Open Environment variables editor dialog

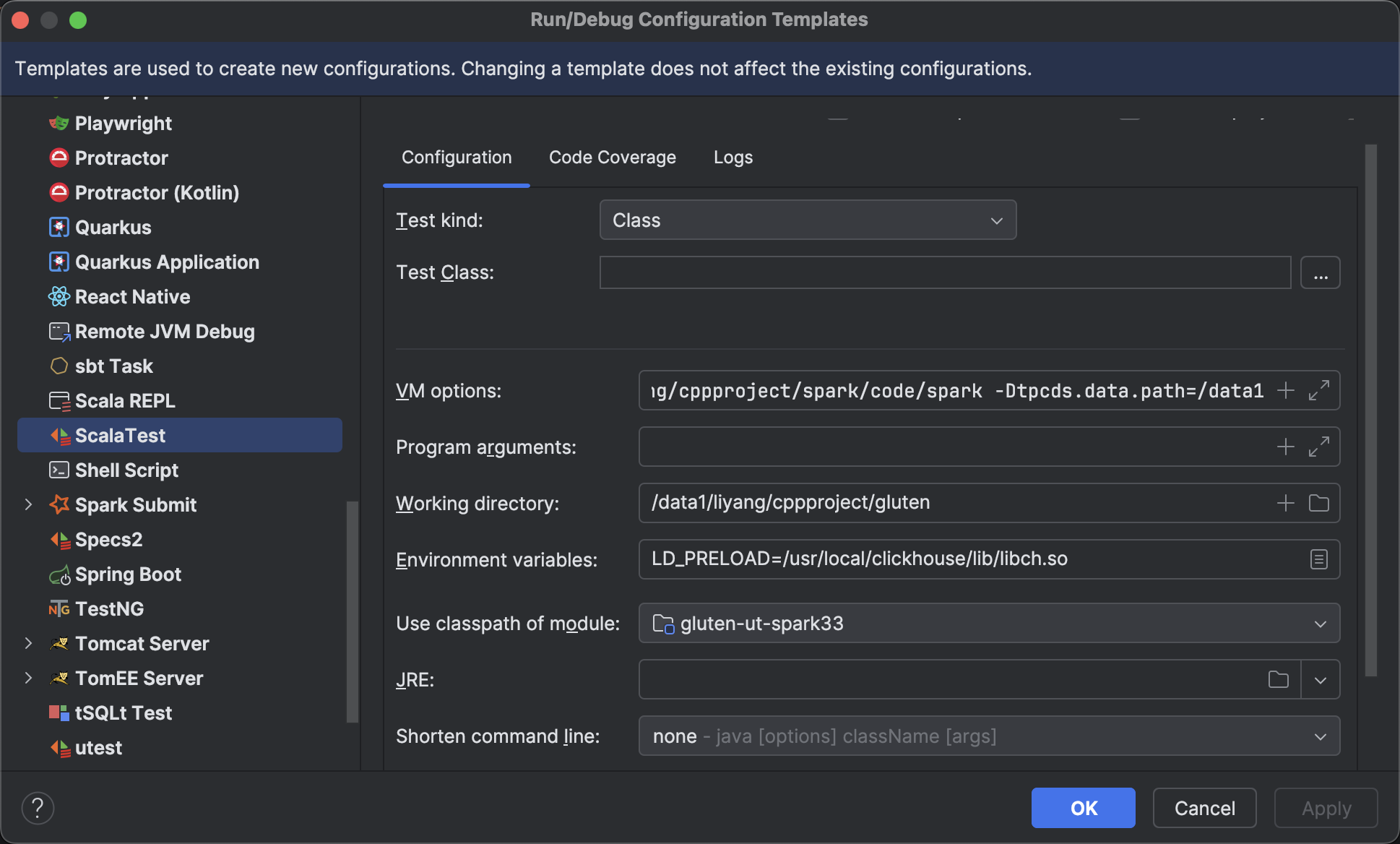pos(1318,559)
